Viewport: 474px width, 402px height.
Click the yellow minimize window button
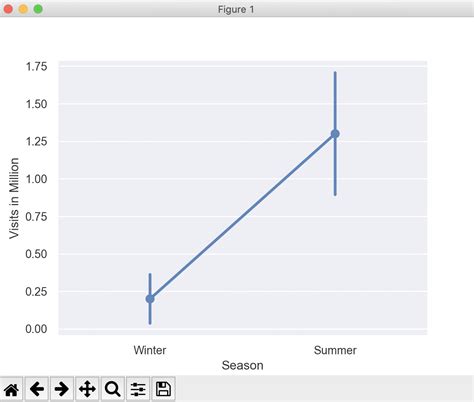click(23, 9)
